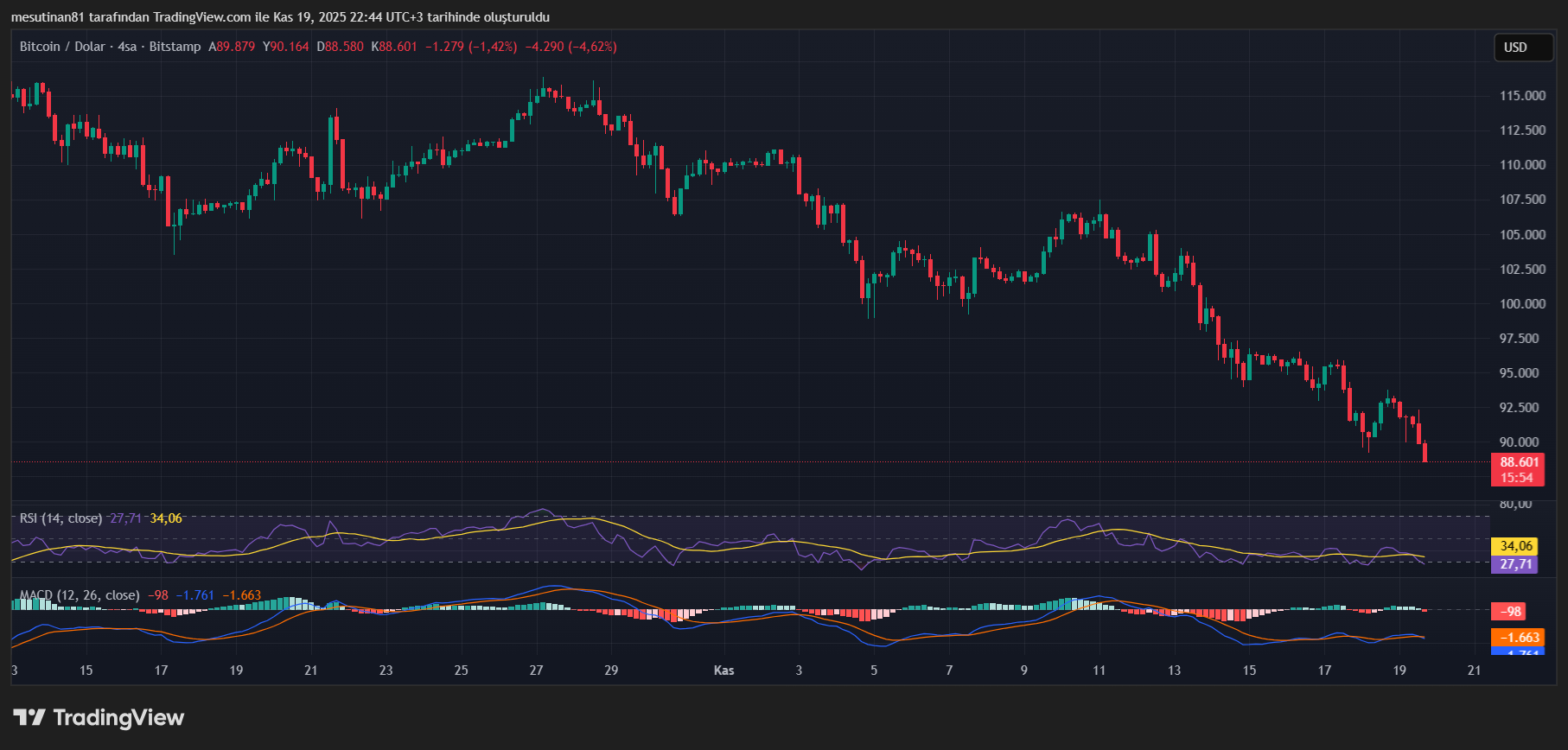Click the 115.000 price level on price axis
1568x750 pixels.
tap(1522, 96)
